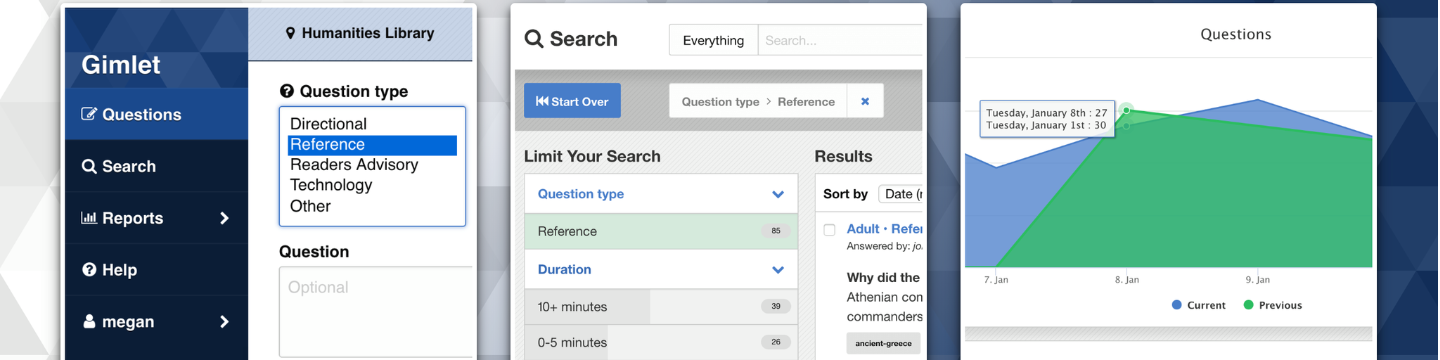
Task: Open the Reports sidebar menu
Action: click(156, 218)
